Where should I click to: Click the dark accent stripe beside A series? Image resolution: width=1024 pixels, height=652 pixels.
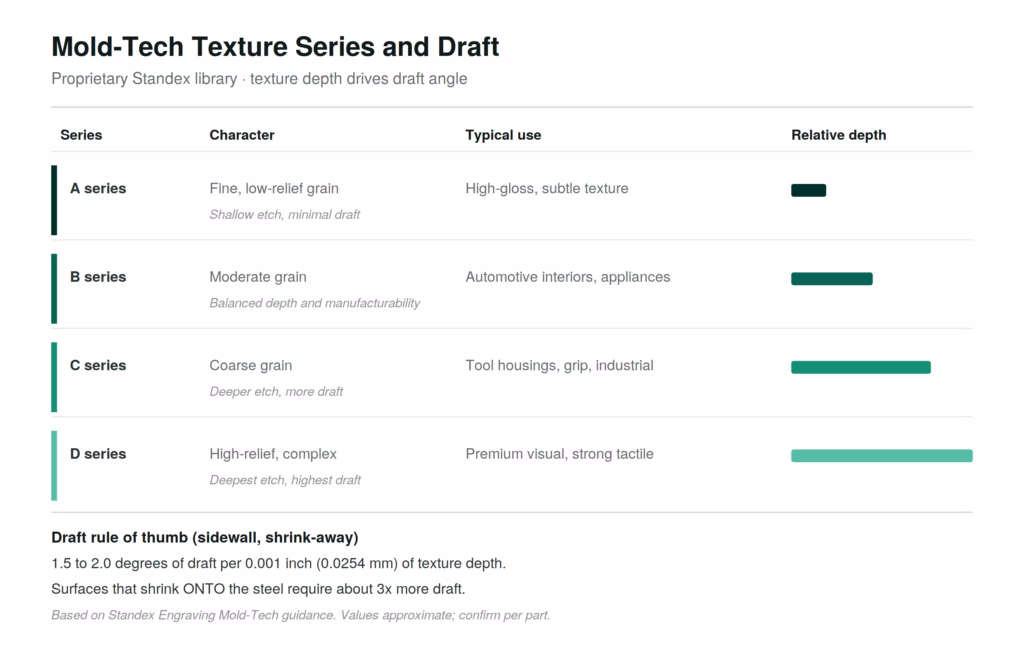(54, 200)
